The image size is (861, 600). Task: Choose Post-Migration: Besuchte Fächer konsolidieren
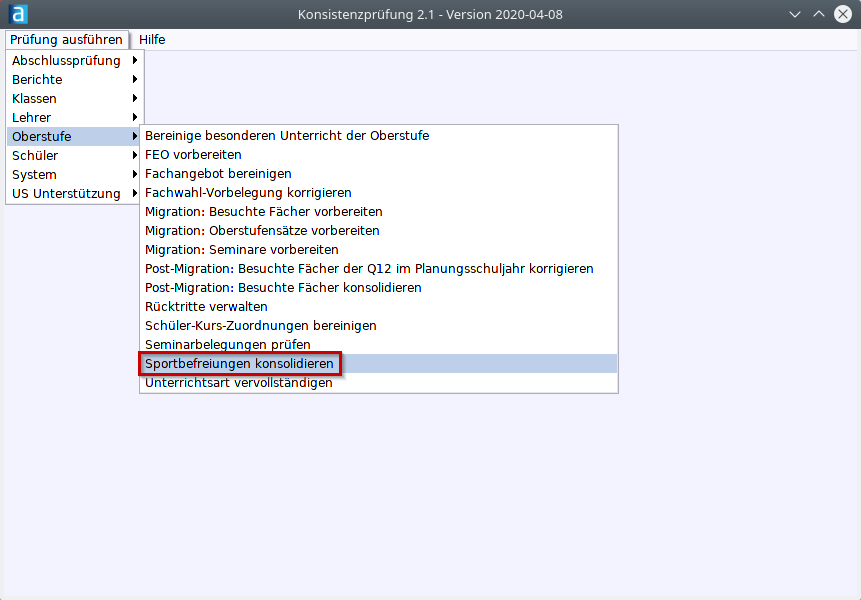[379, 288]
